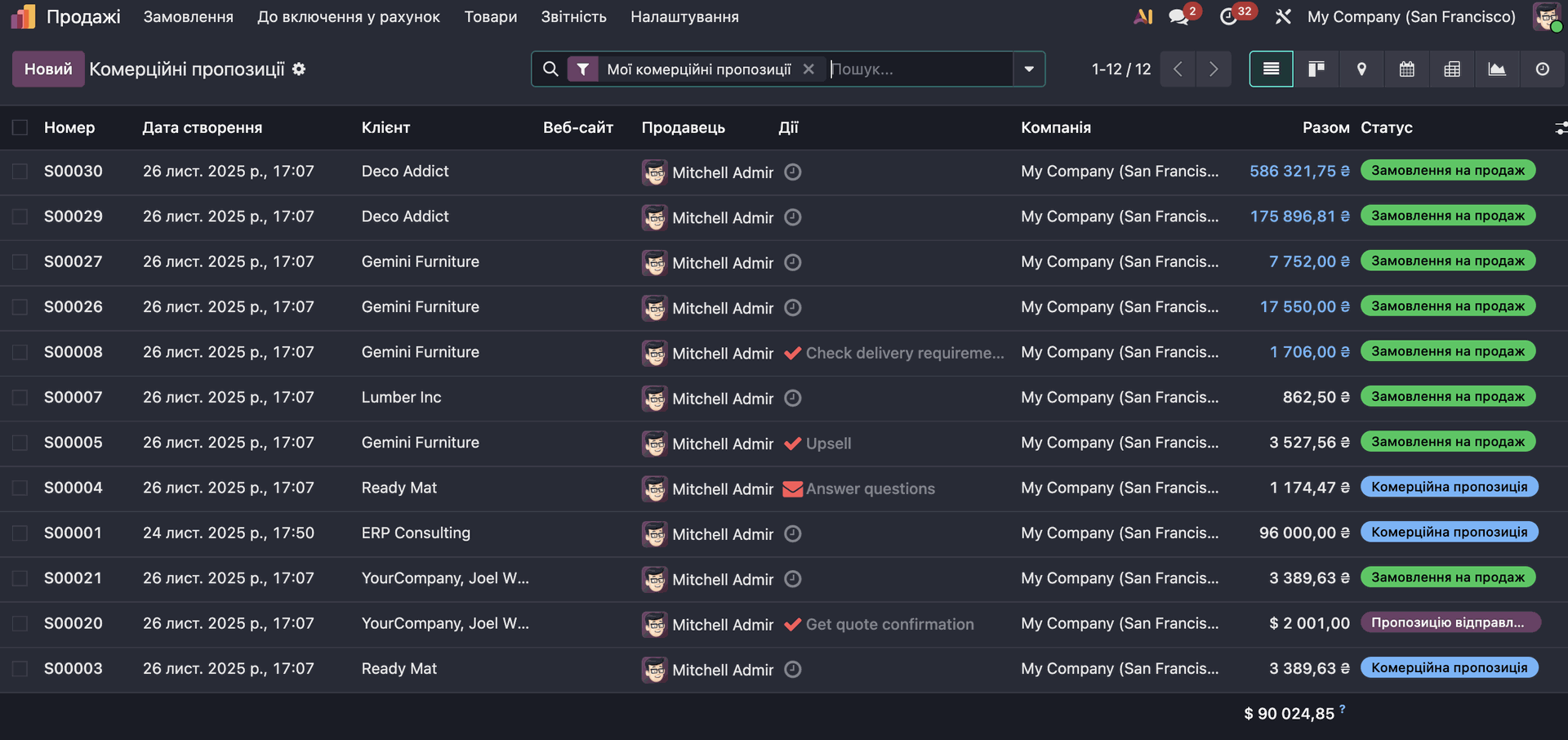Remove the Мої комерційні пропозиції filter

coord(808,69)
